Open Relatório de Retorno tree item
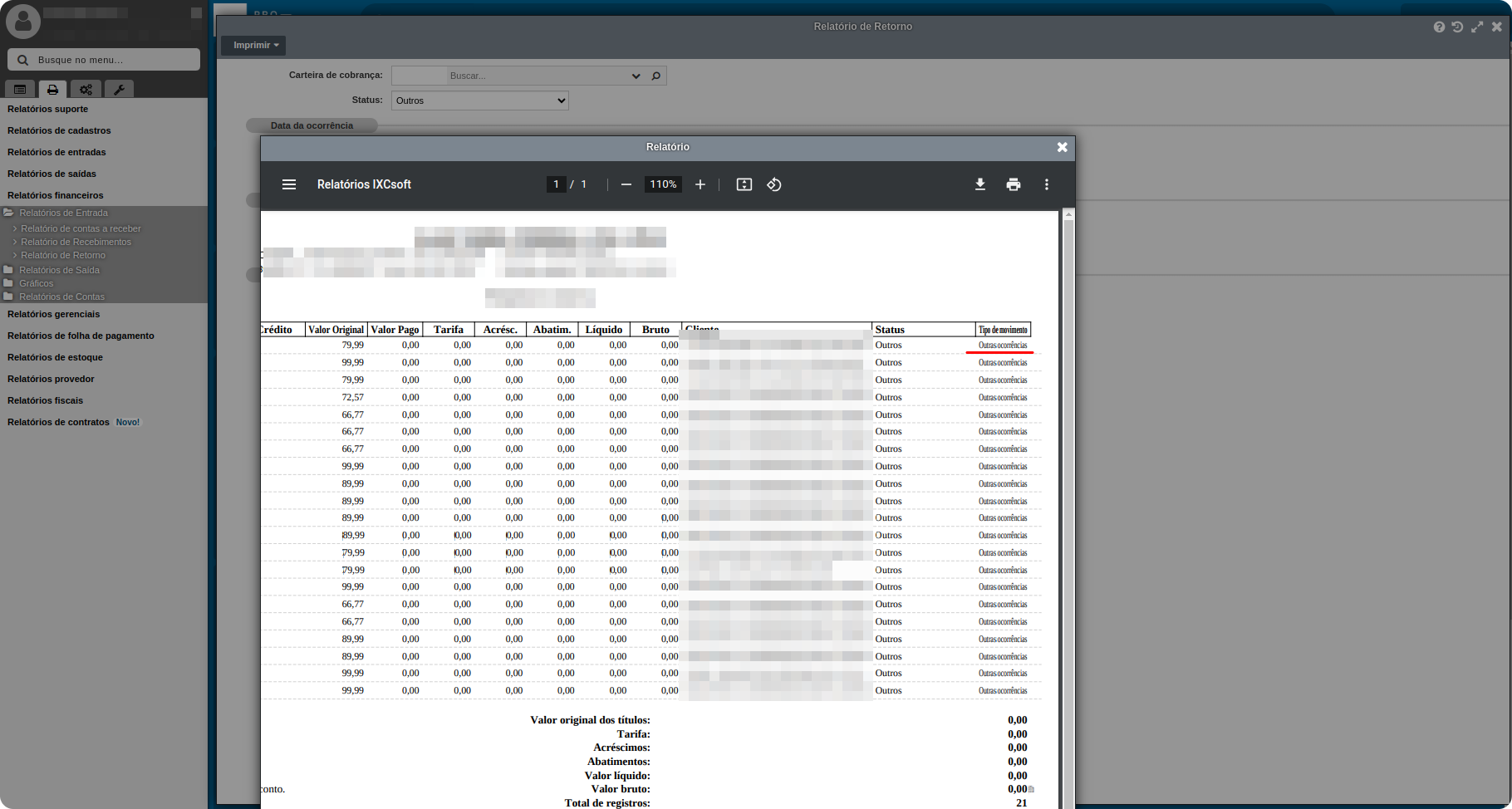The image size is (1512, 809). coord(63,255)
